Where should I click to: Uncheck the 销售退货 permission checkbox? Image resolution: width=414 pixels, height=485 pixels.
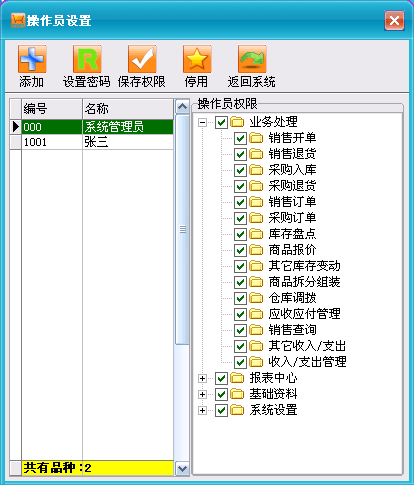coord(240,154)
